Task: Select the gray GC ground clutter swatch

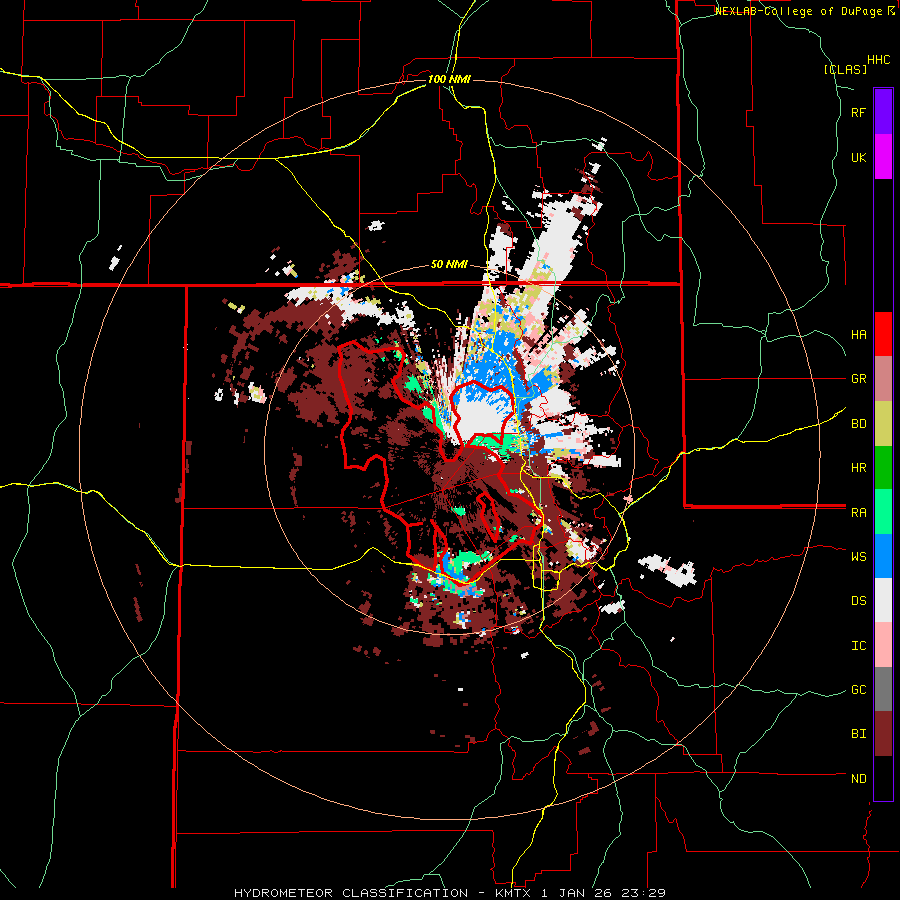Action: point(883,689)
